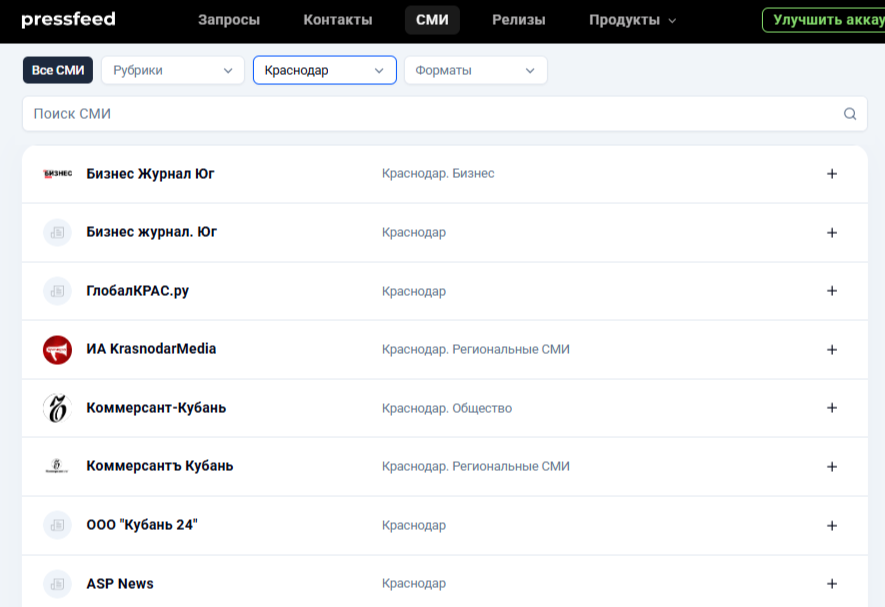Open ИА KrasnodarMedia media entry
The width and height of the screenshot is (885, 607).
click(151, 349)
